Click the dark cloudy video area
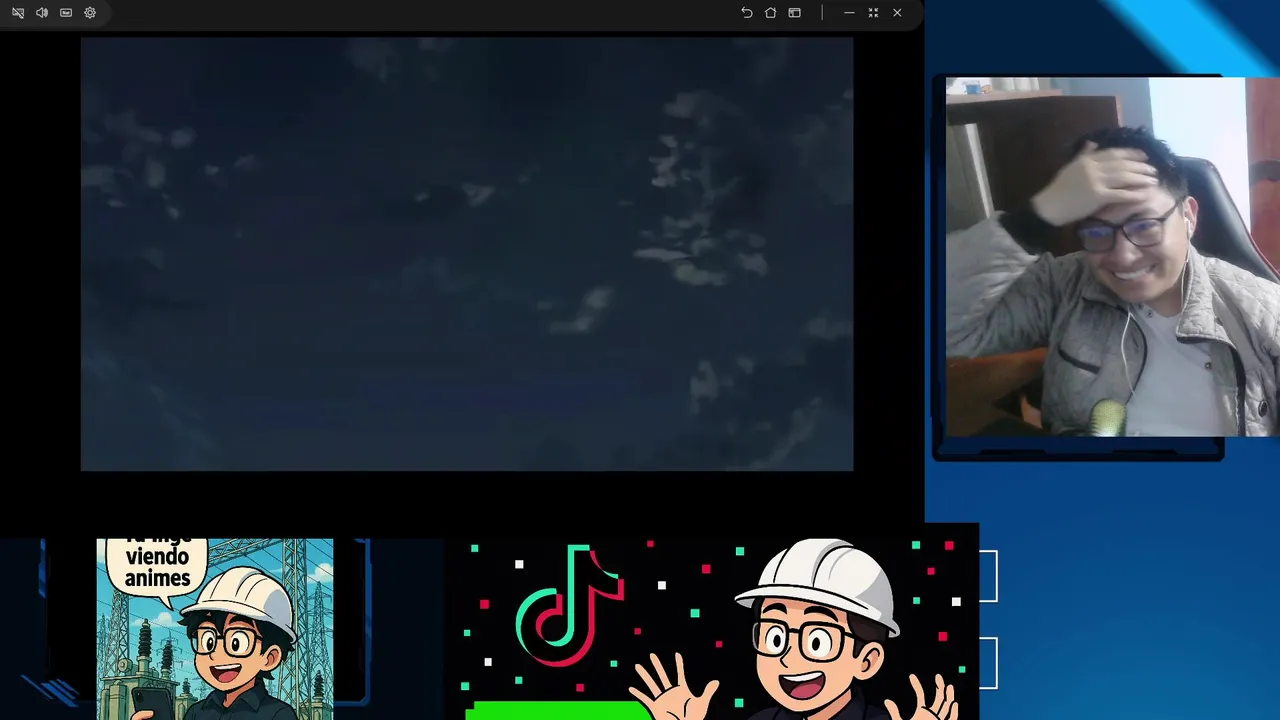Screen dimensions: 1280x720 click(467, 254)
